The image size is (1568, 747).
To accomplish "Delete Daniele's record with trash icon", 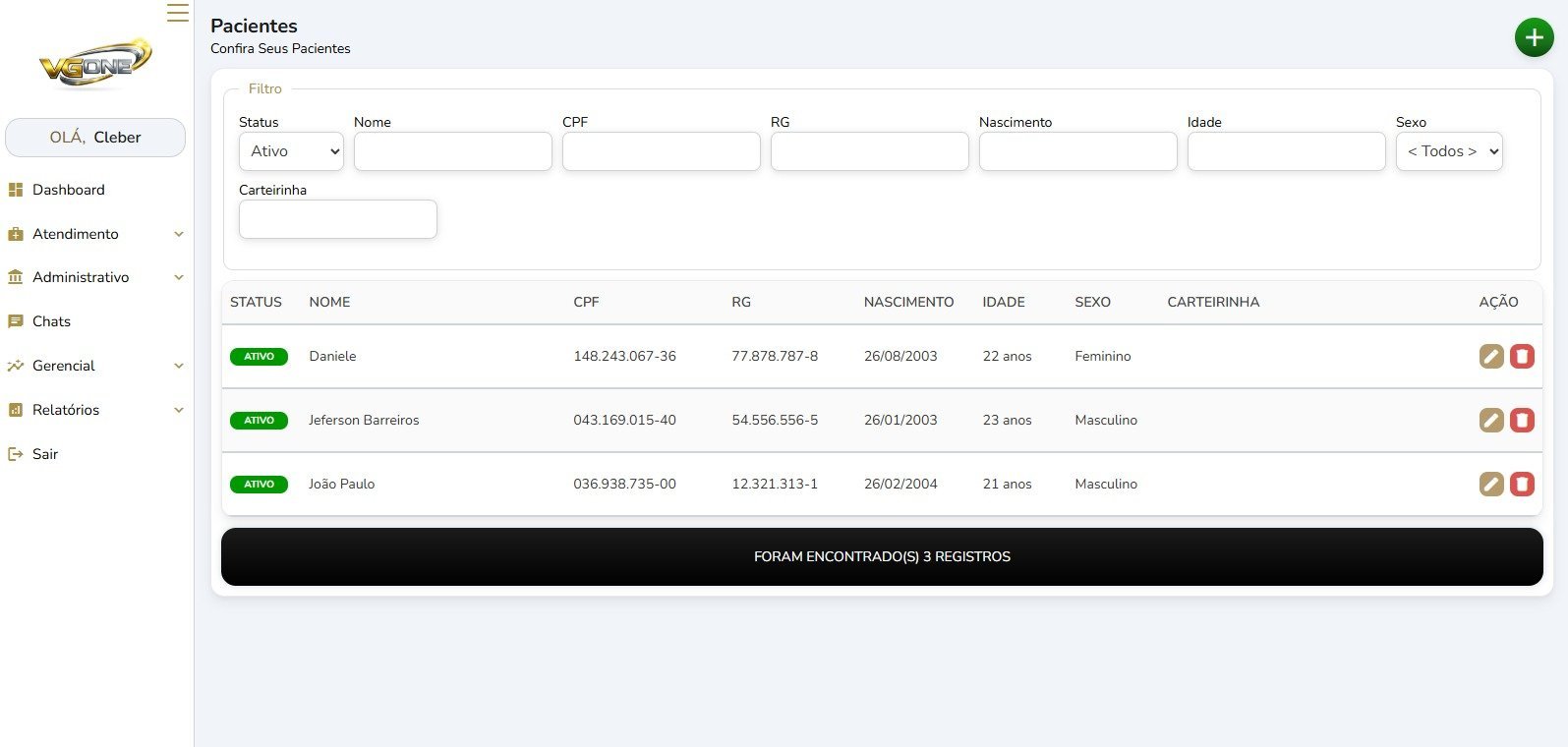I will point(1522,356).
